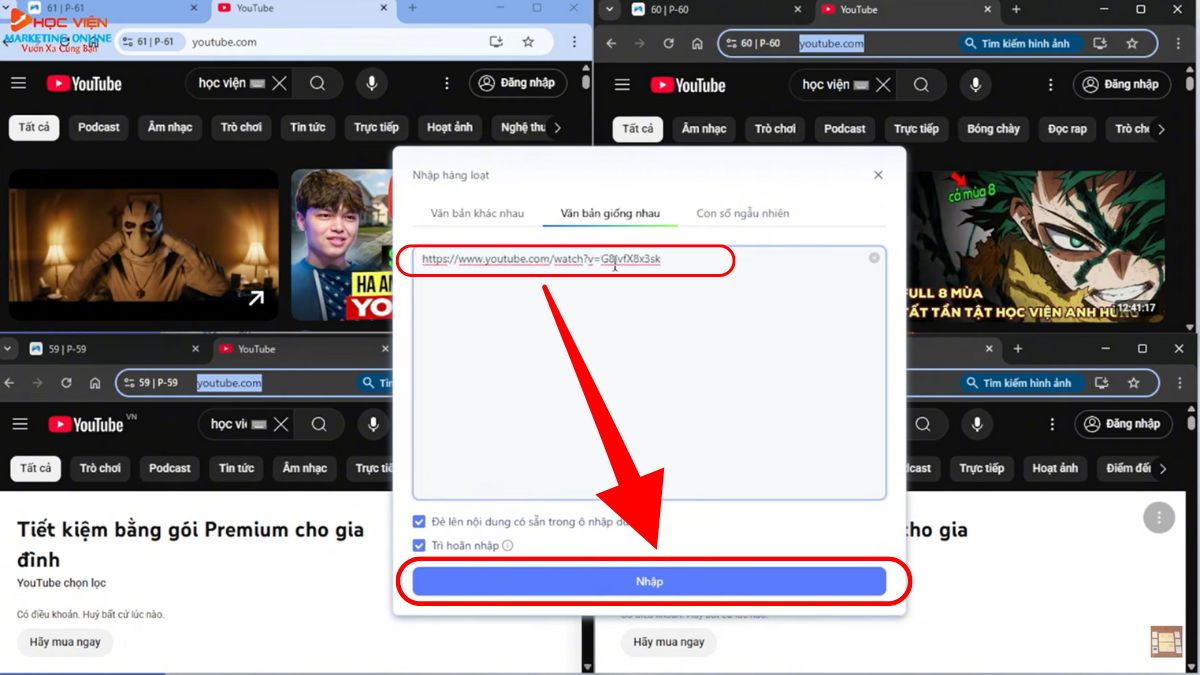
Task: Reload the page in the P-59 window
Action: click(x=66, y=383)
